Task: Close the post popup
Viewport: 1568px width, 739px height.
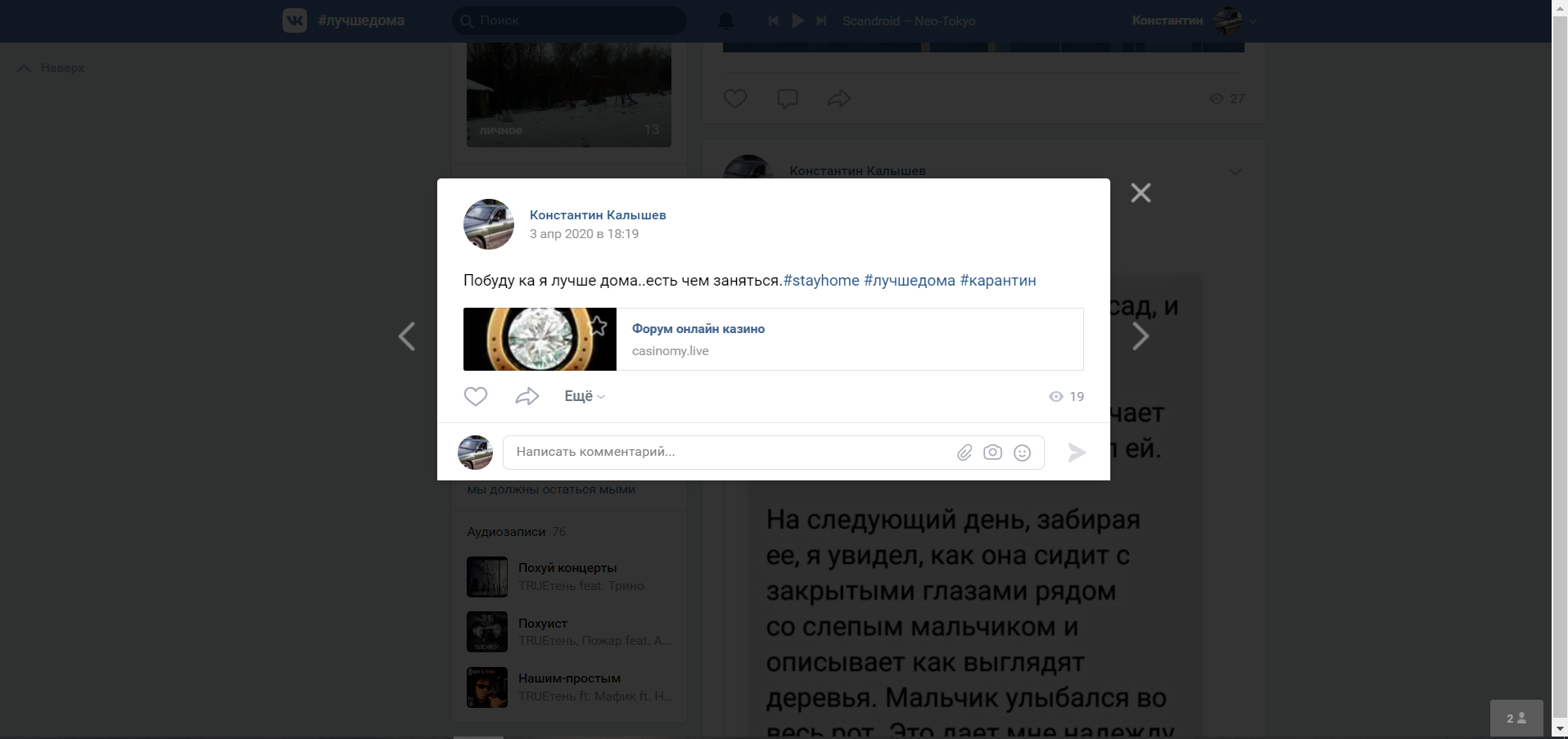Action: (x=1141, y=193)
